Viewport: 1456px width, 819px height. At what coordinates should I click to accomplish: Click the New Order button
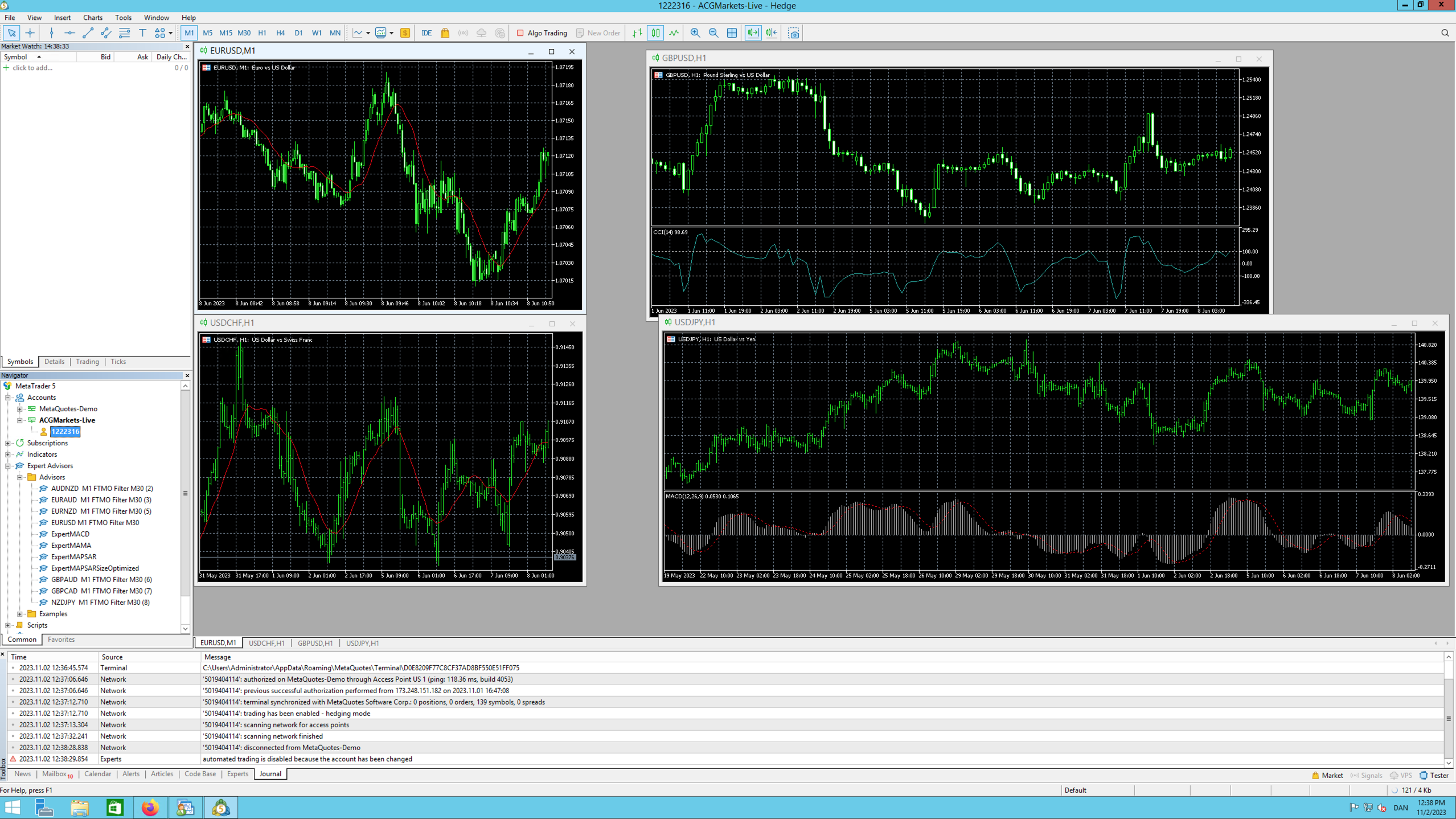598,33
